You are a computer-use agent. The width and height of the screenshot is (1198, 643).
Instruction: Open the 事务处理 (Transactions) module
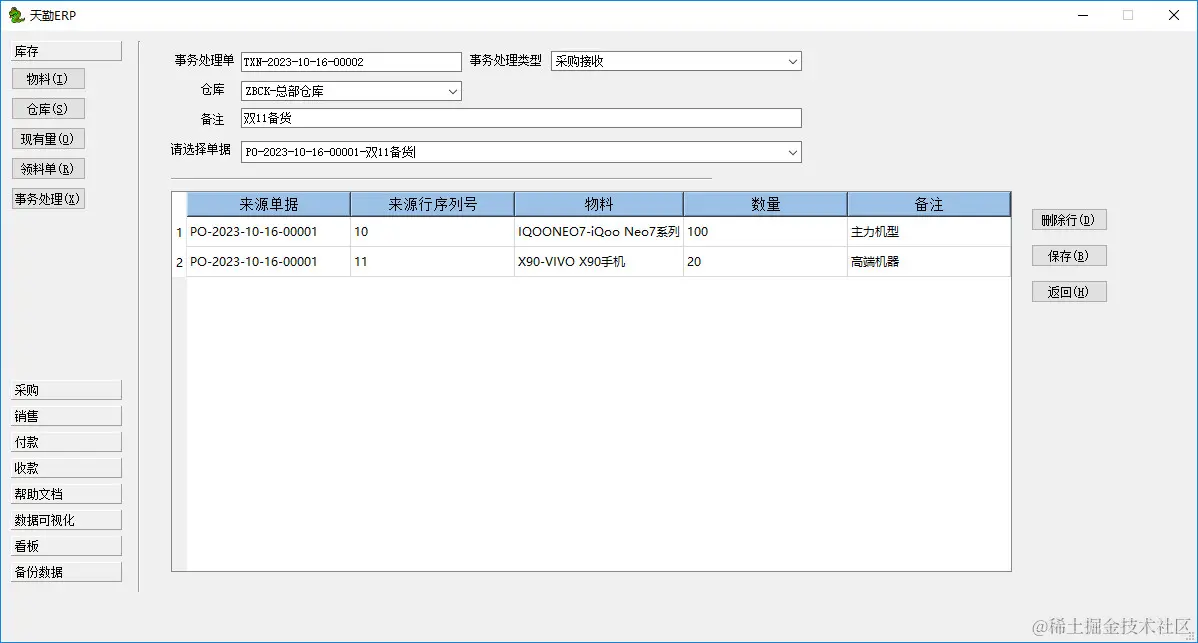[47, 198]
